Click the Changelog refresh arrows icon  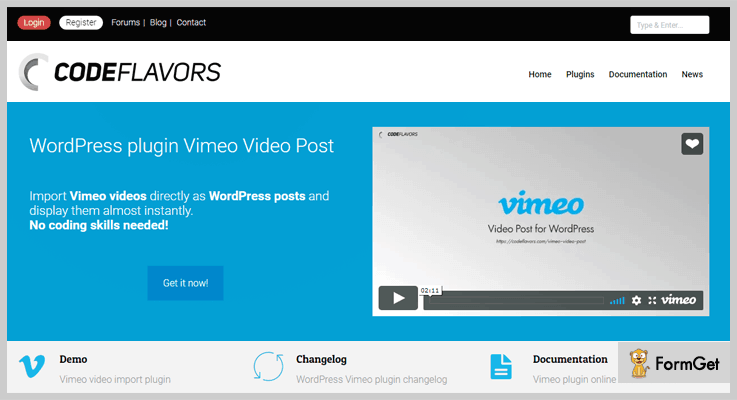[268, 366]
